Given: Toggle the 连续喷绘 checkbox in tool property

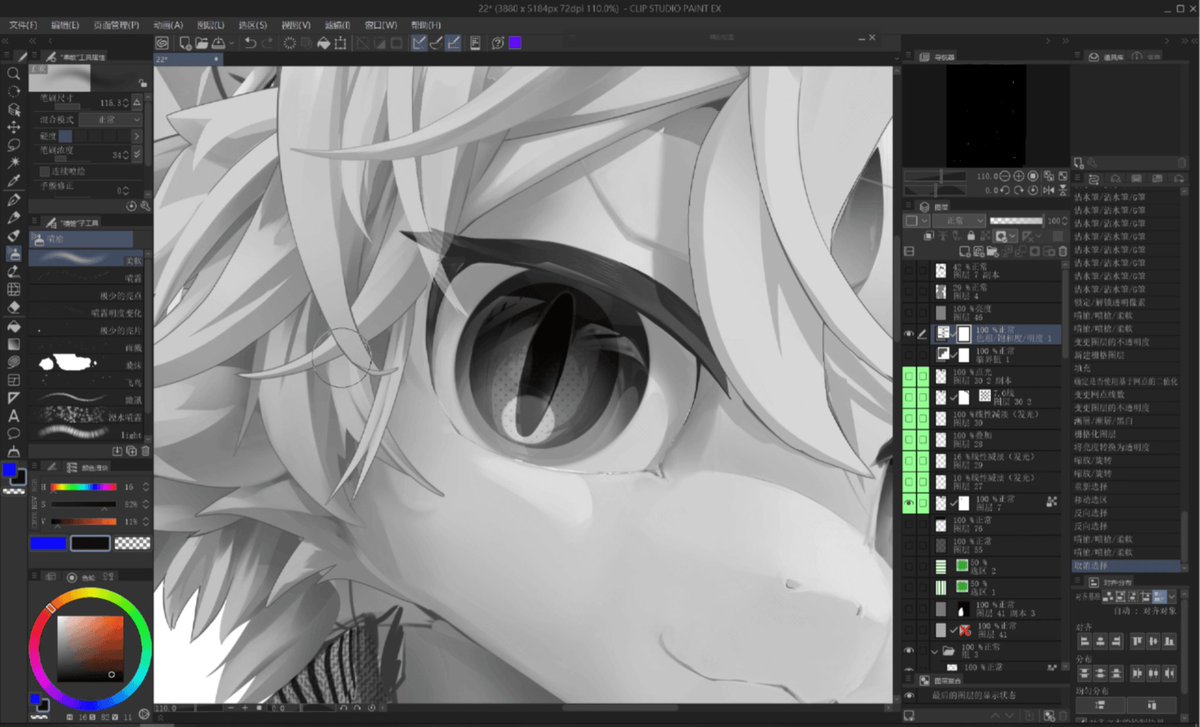Looking at the screenshot, I should pos(45,171).
